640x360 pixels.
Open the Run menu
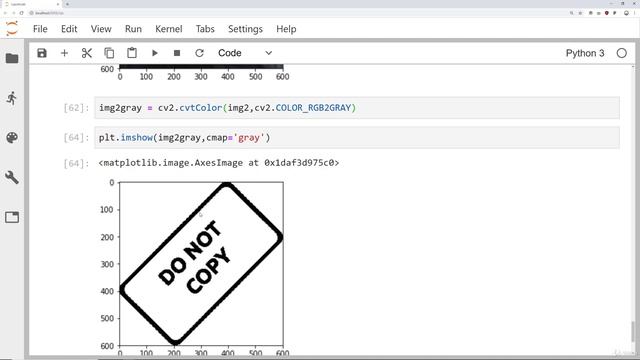[x=133, y=29]
